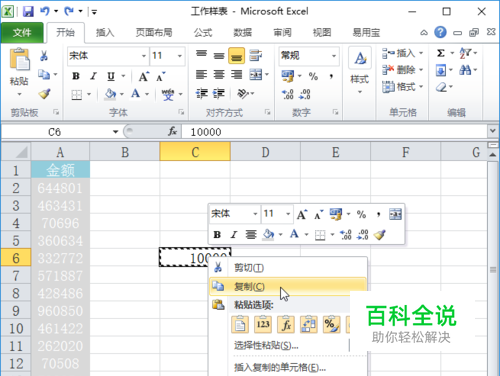Choose Paste Transpose option
This screenshot has width=500, height=376.
309,324
